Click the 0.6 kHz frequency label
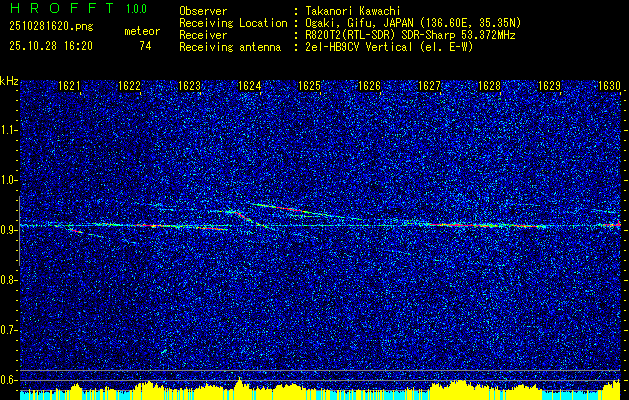 8,380
